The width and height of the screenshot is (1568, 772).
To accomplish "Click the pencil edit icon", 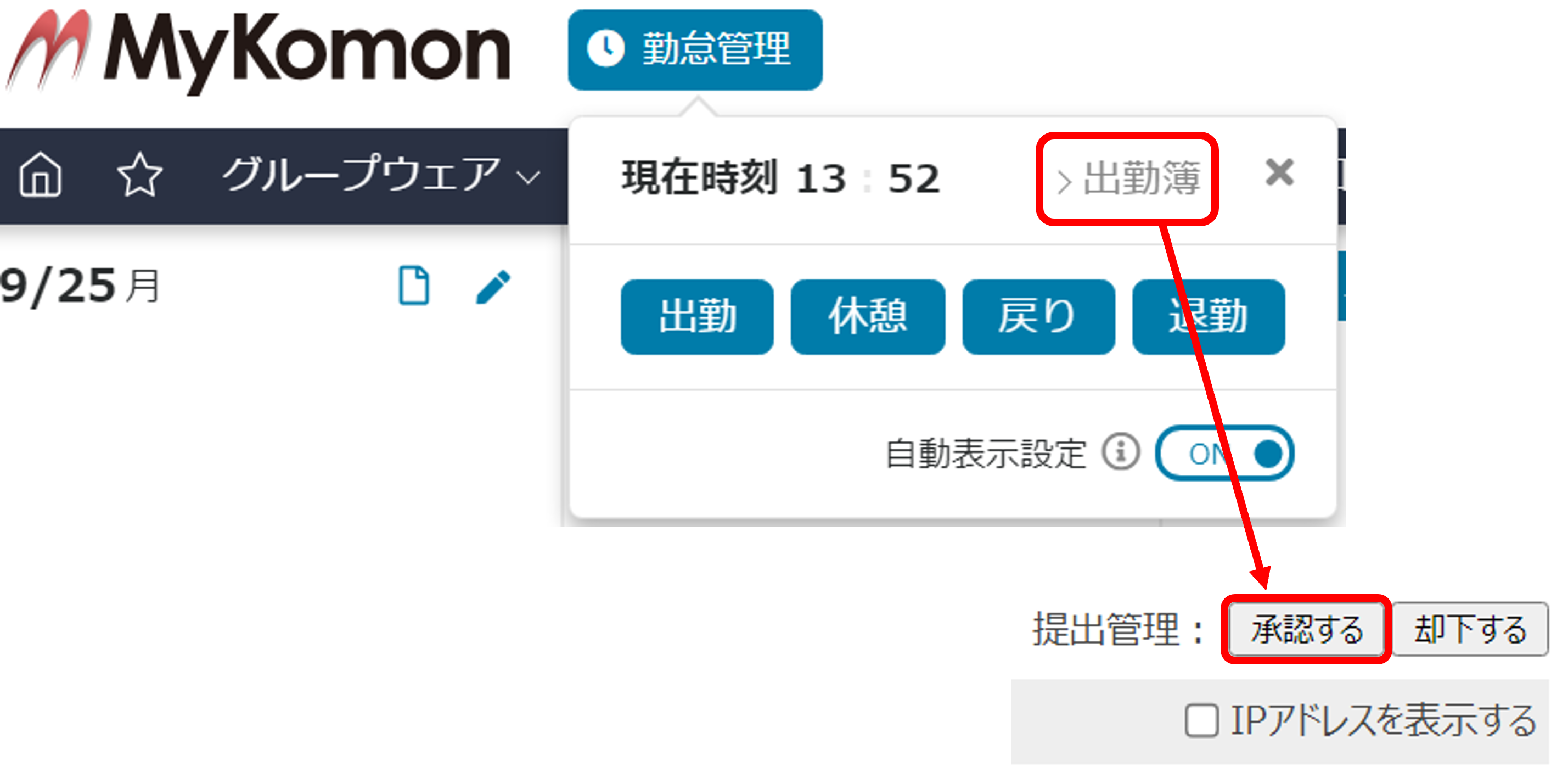I will (493, 286).
